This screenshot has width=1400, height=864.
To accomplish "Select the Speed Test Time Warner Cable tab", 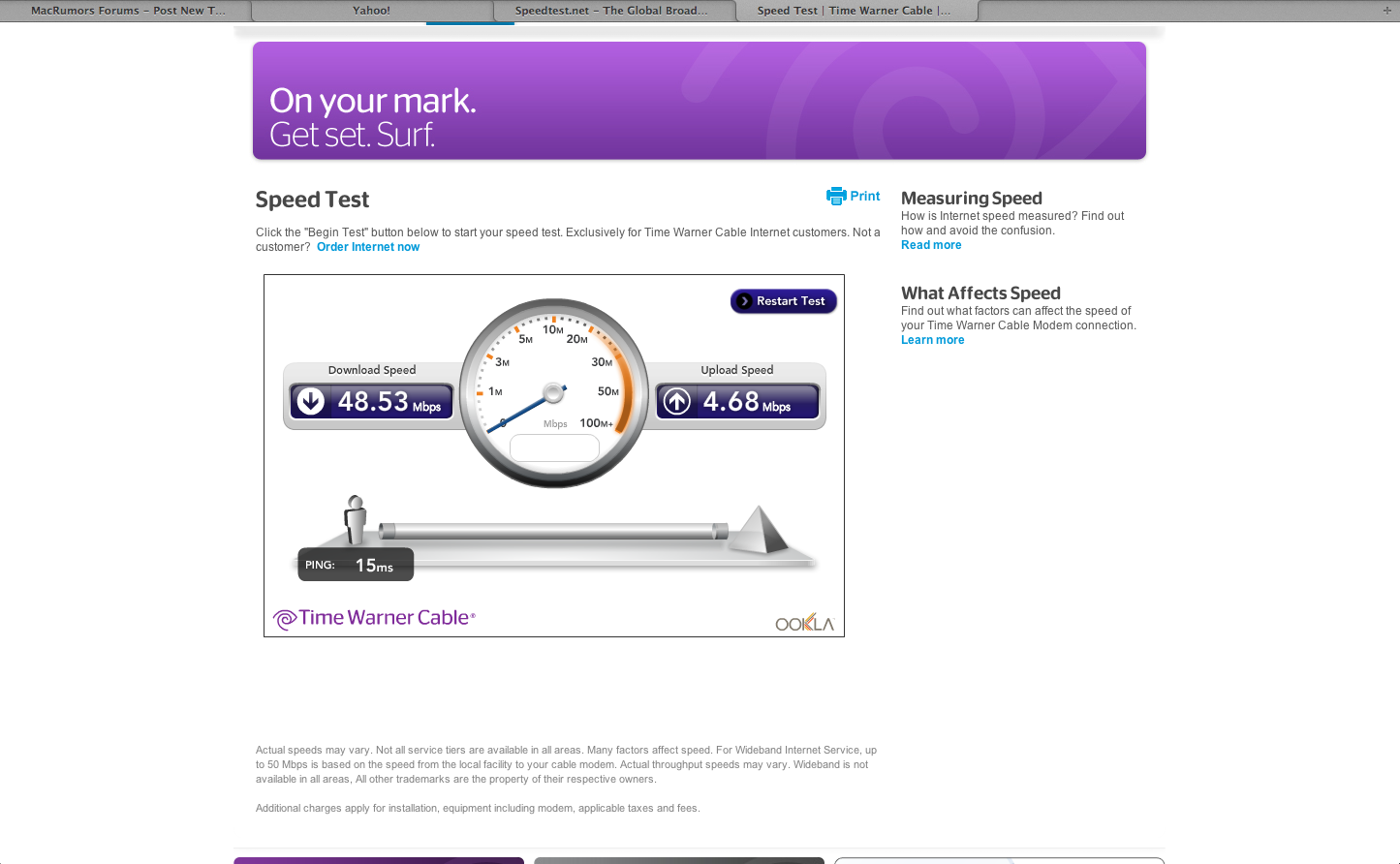I will click(x=856, y=11).
